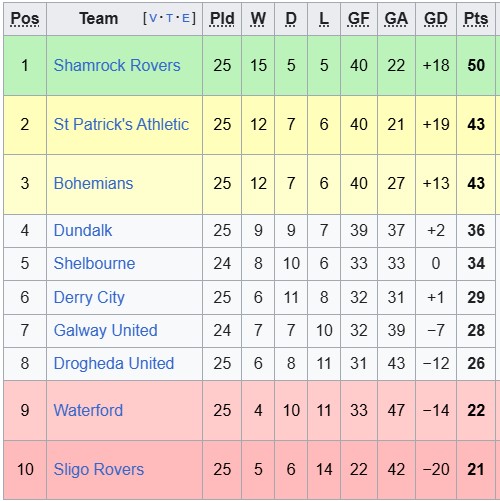Viewport: 500px width, 501px height.
Task: Open the Shamrock Rovers team link
Action: (117, 65)
